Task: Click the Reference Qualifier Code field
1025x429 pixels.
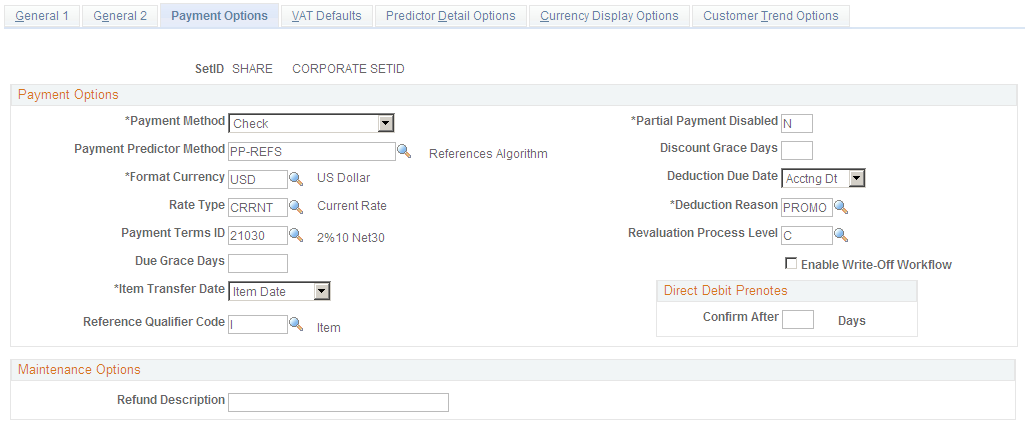Action: (x=258, y=324)
